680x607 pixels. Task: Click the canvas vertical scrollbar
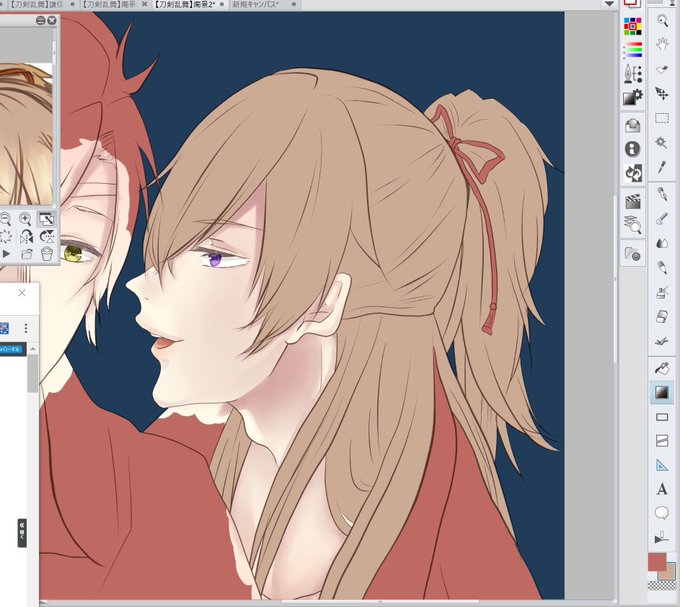pyautogui.click(x=615, y=280)
